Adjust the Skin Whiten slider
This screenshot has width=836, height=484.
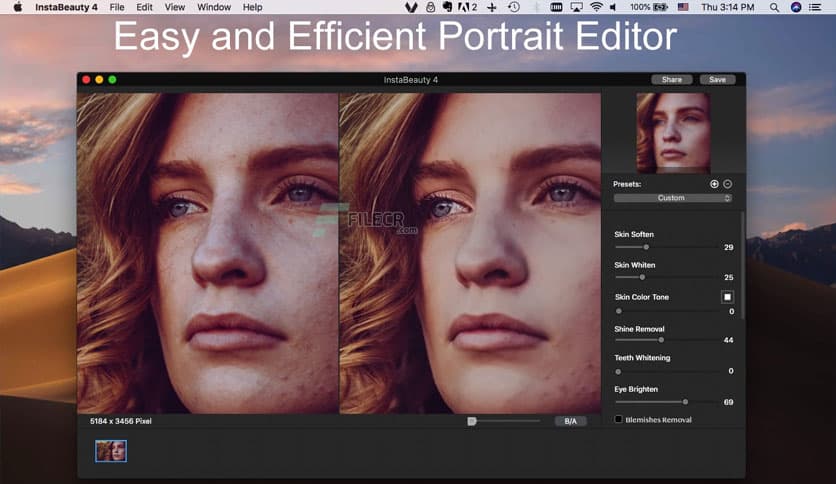(x=666, y=277)
